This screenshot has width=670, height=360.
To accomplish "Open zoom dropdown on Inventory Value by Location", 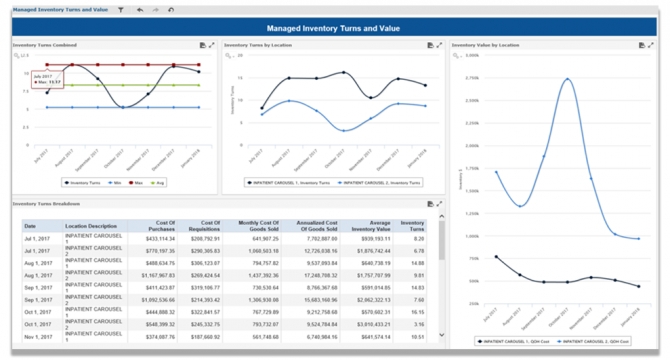I will coord(457,56).
